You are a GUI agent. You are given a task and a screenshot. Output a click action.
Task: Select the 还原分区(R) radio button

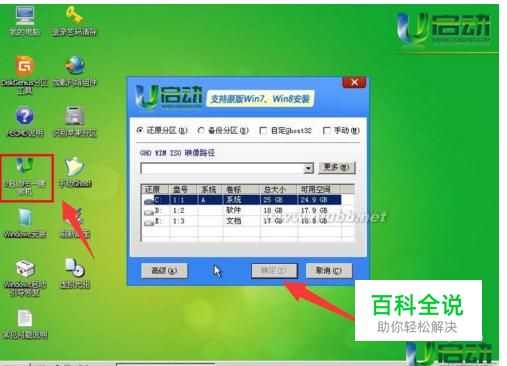140,130
